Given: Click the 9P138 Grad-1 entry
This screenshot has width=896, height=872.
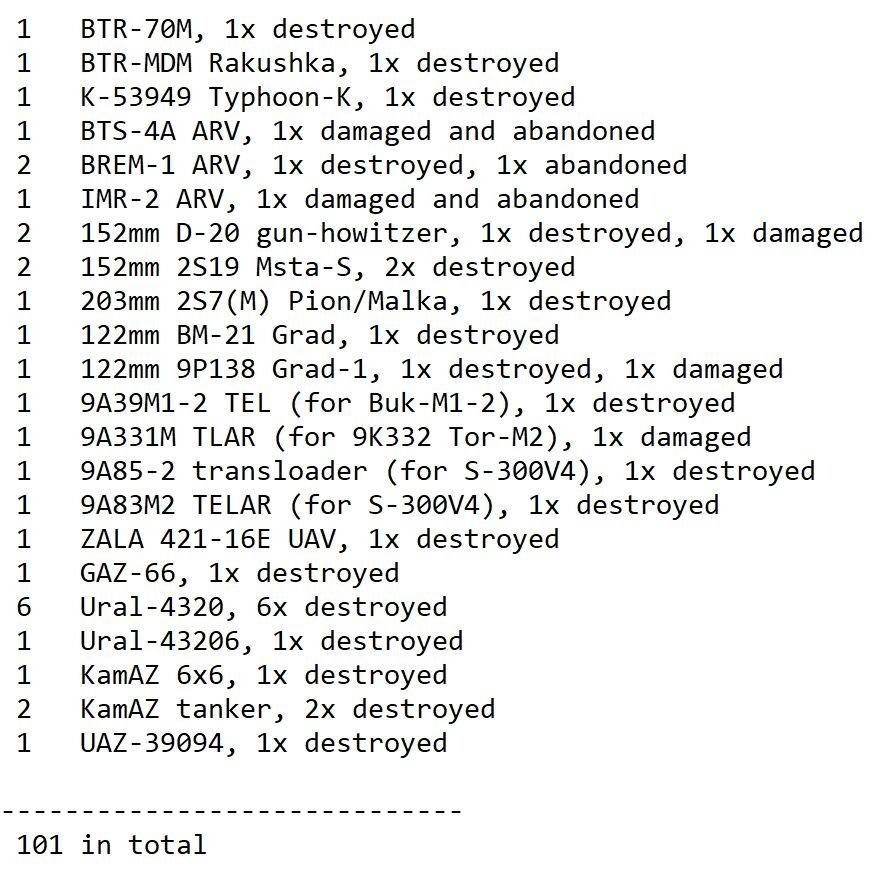Looking at the screenshot, I should click(x=431, y=369).
